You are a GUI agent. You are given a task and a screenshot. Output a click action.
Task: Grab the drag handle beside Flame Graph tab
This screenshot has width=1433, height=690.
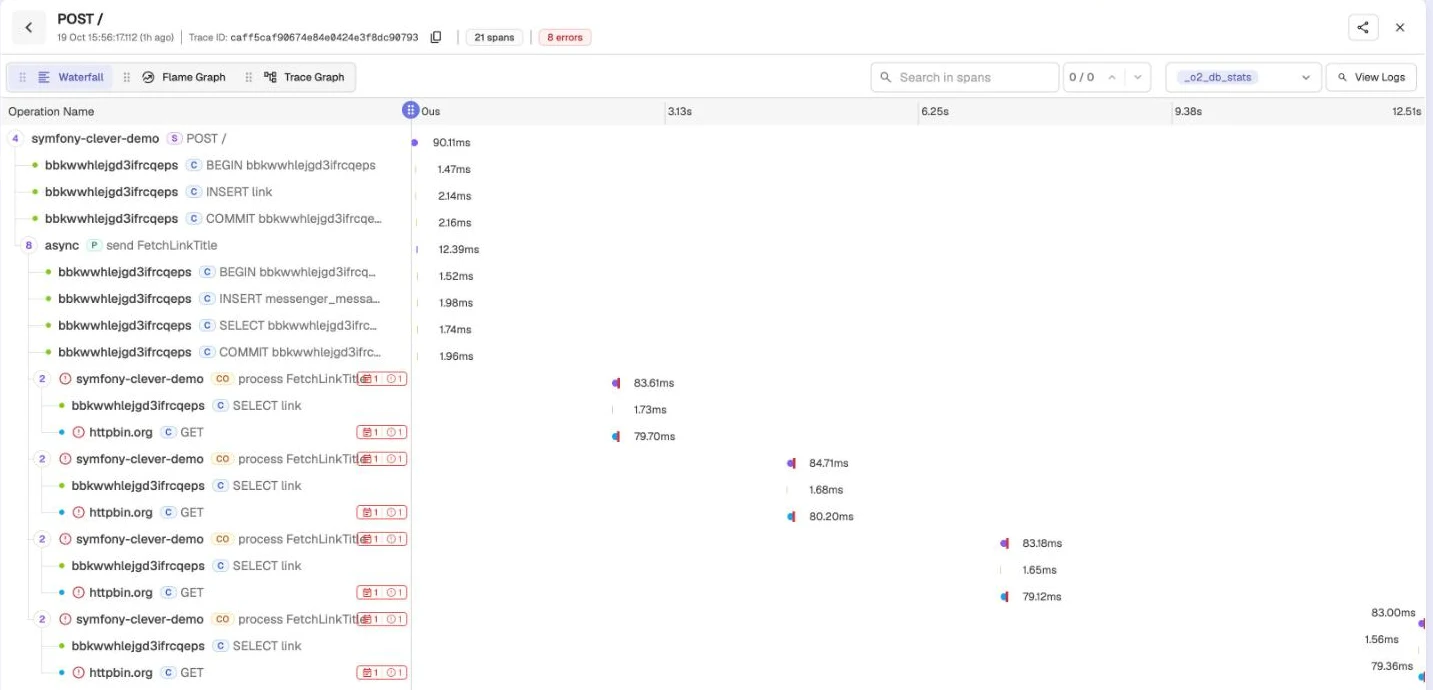coord(127,77)
